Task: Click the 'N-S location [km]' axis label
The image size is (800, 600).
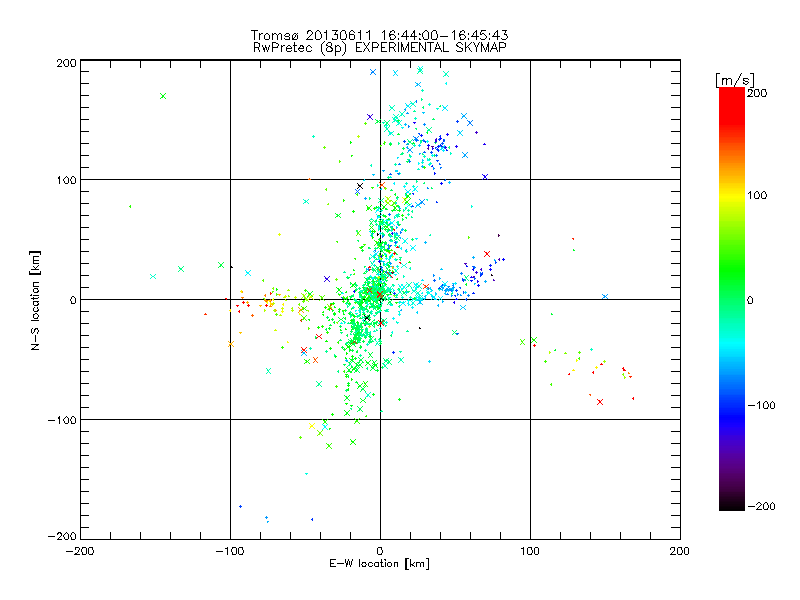Action: pos(35,300)
